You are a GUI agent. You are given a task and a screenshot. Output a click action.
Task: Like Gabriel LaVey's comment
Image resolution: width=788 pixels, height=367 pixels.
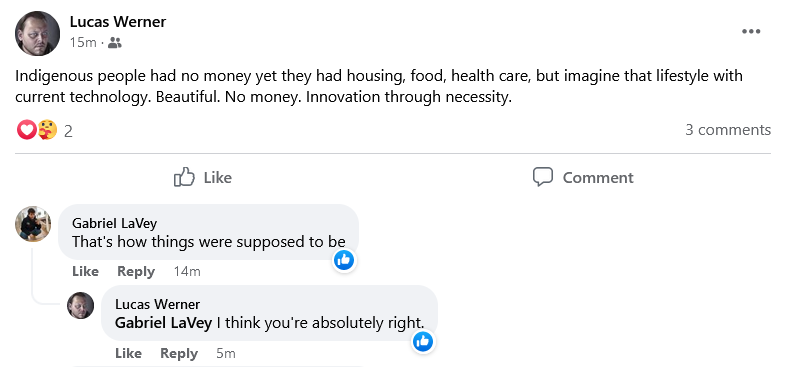[85, 271]
